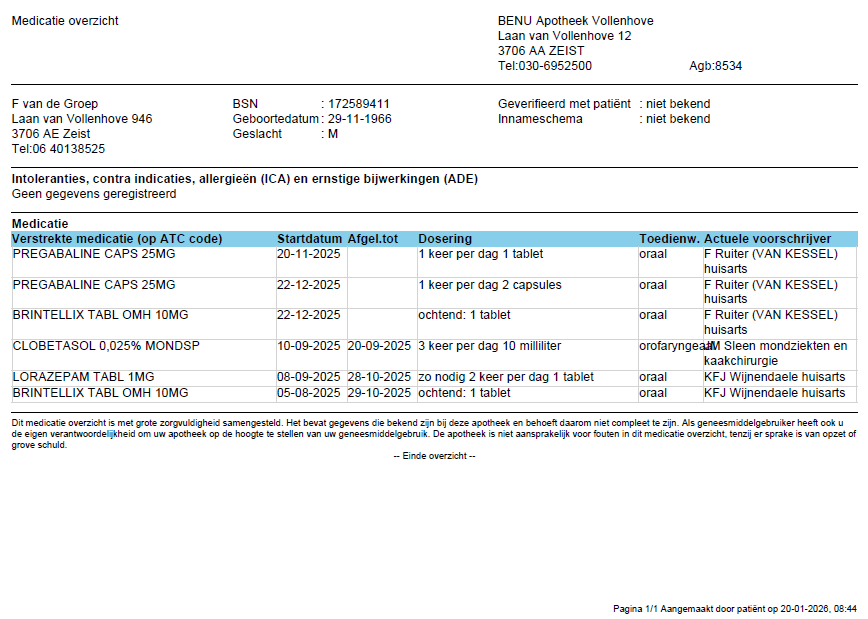Select the "Innameschema" label

pos(540,119)
